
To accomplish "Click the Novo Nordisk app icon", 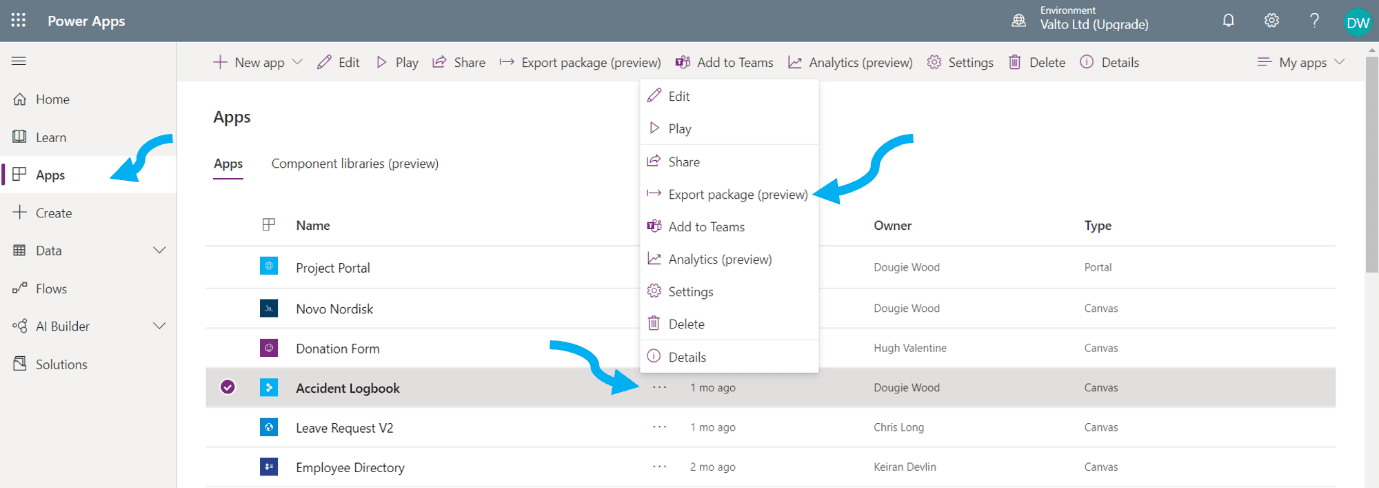I will tap(268, 309).
